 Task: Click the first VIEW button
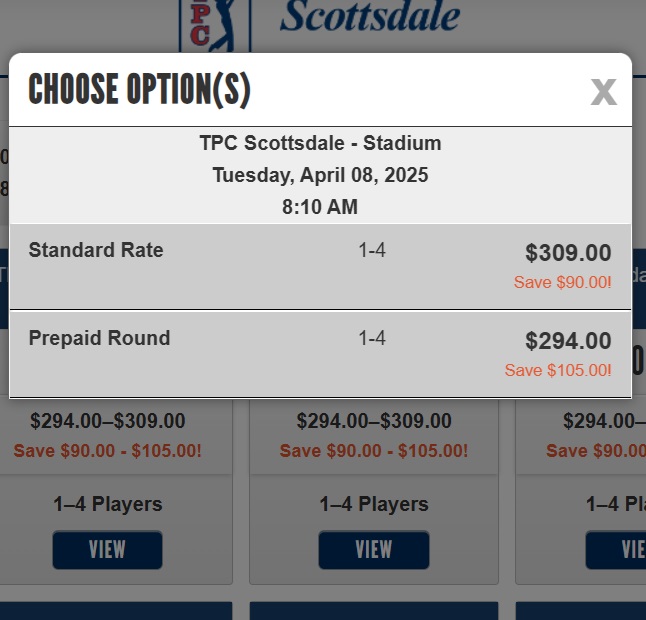(108, 550)
